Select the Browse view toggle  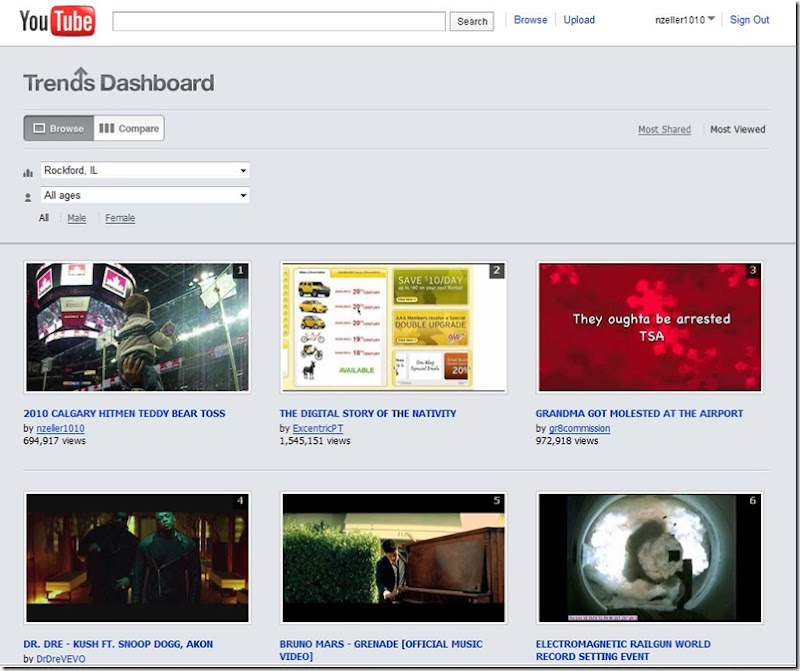[x=59, y=128]
